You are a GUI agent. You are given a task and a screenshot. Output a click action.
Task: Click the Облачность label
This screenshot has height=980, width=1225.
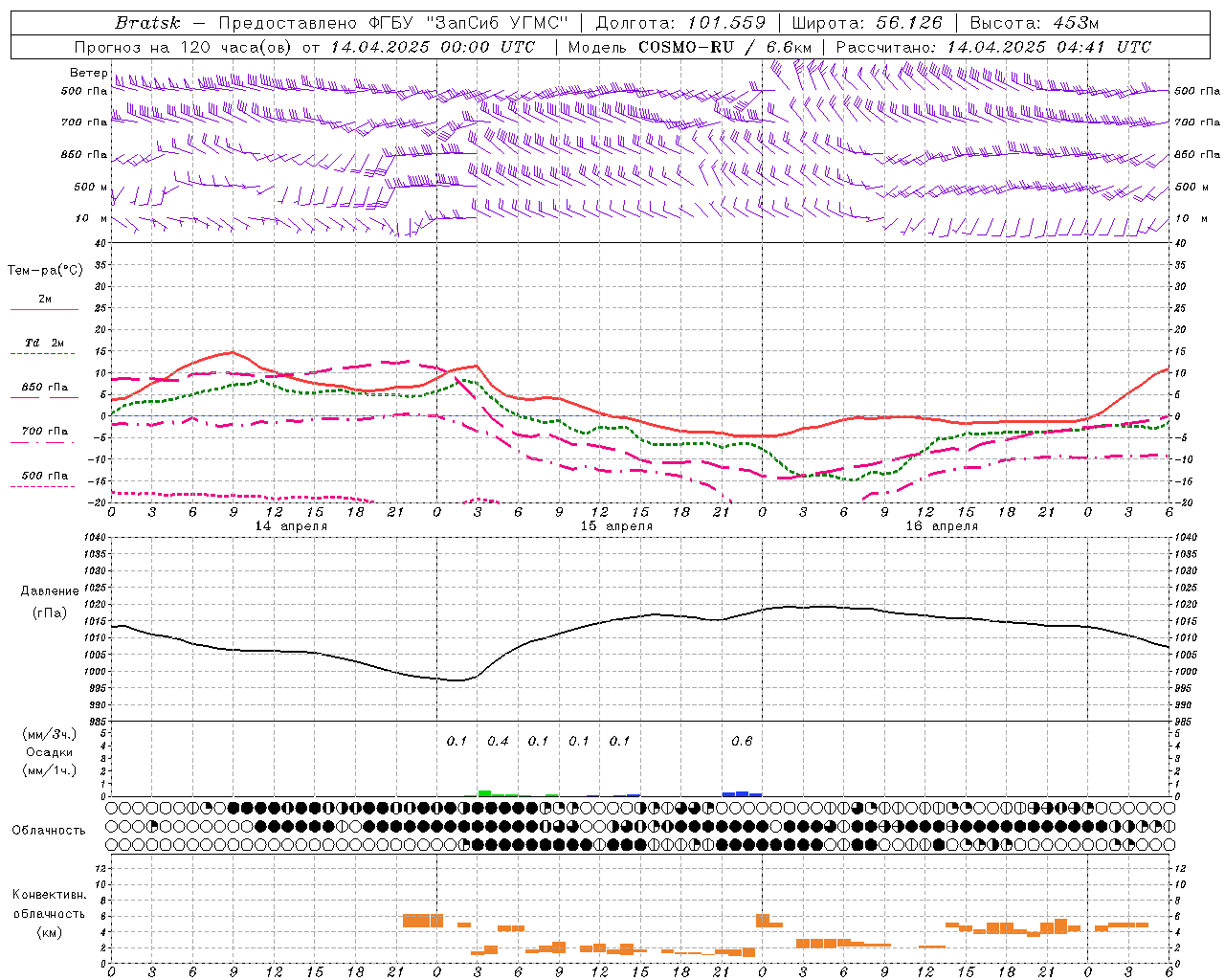tap(49, 830)
